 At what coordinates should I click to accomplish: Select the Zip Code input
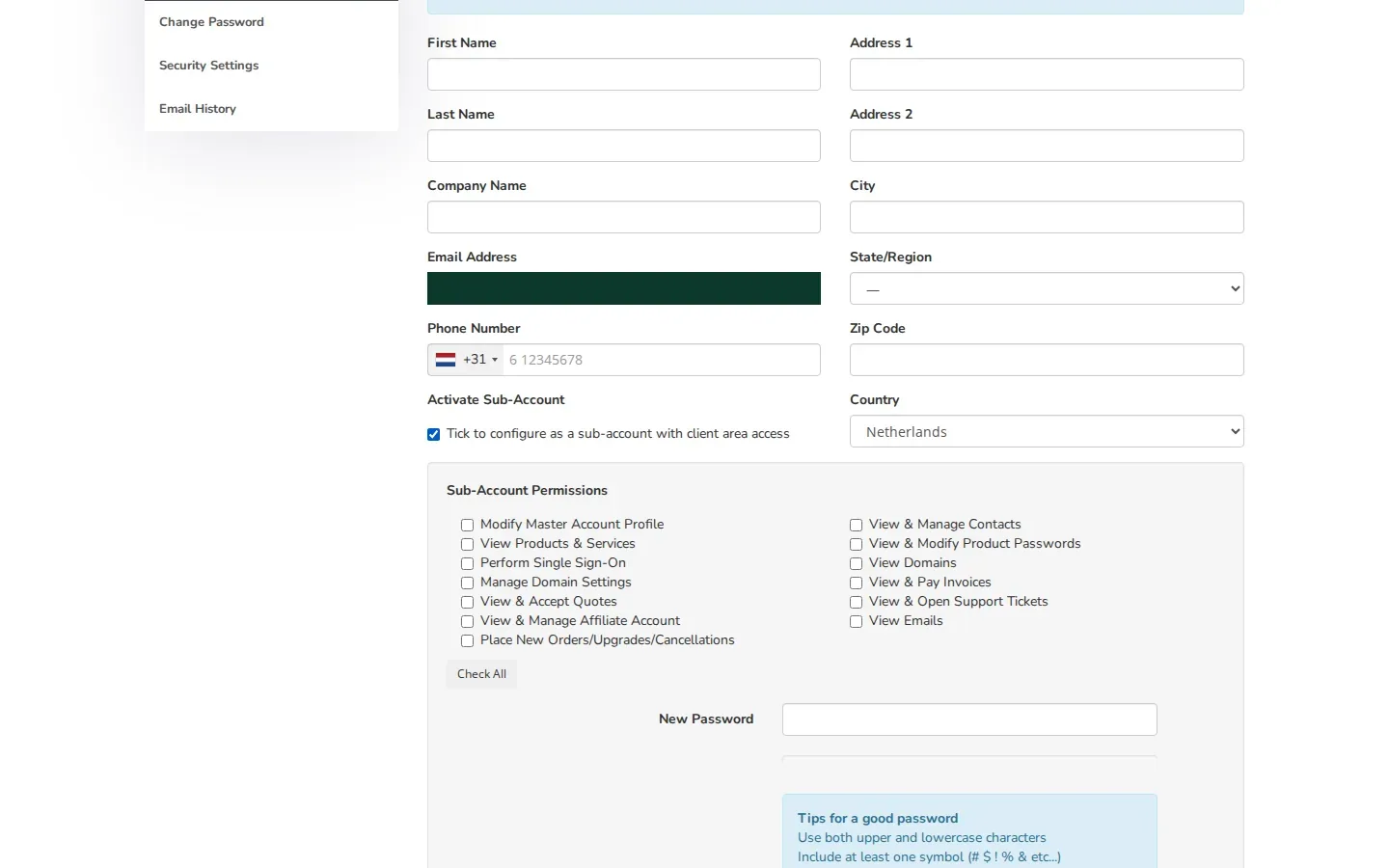coord(1047,360)
